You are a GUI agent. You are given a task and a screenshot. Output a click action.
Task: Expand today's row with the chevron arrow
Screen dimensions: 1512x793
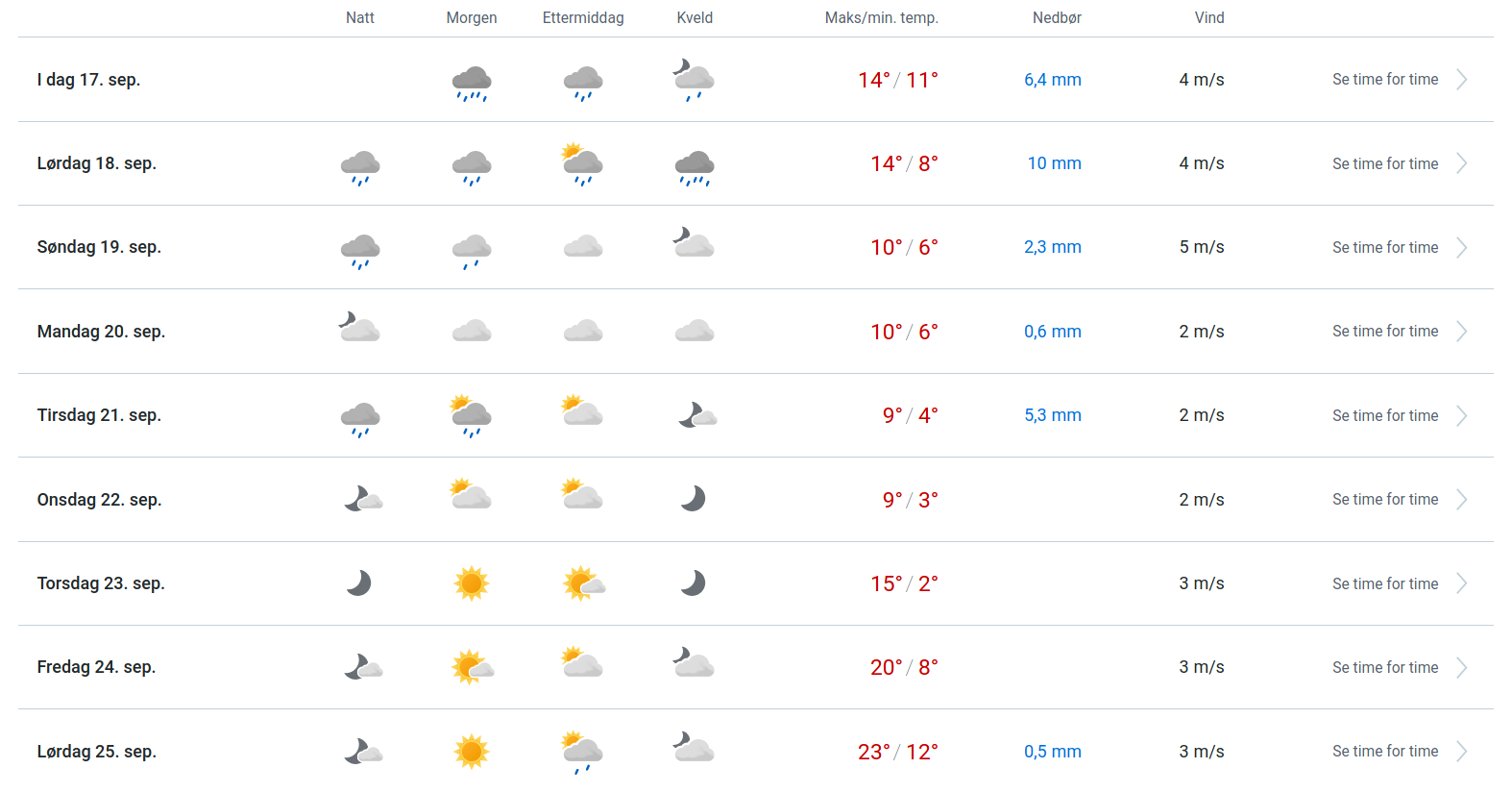pos(1461,80)
